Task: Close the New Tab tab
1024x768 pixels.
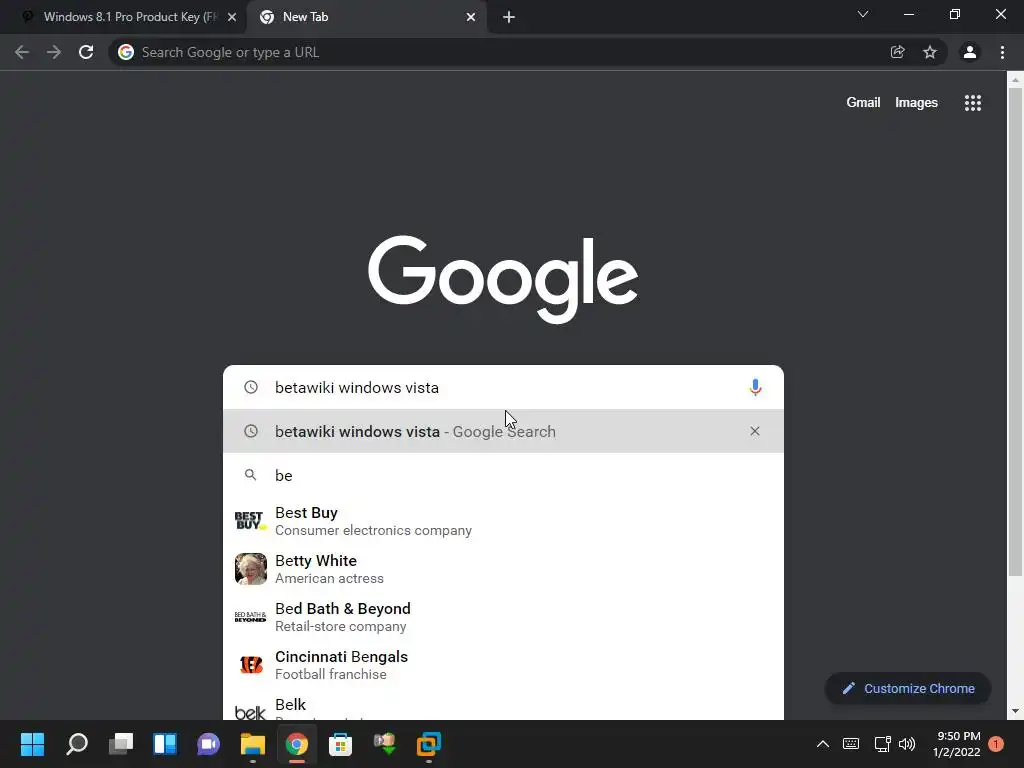Action: pos(471,17)
